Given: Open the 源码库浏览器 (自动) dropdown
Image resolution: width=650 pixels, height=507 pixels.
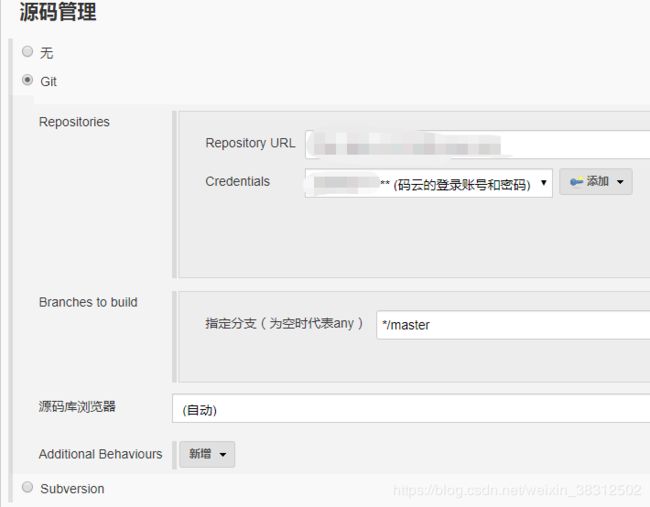Looking at the screenshot, I should [x=411, y=409].
